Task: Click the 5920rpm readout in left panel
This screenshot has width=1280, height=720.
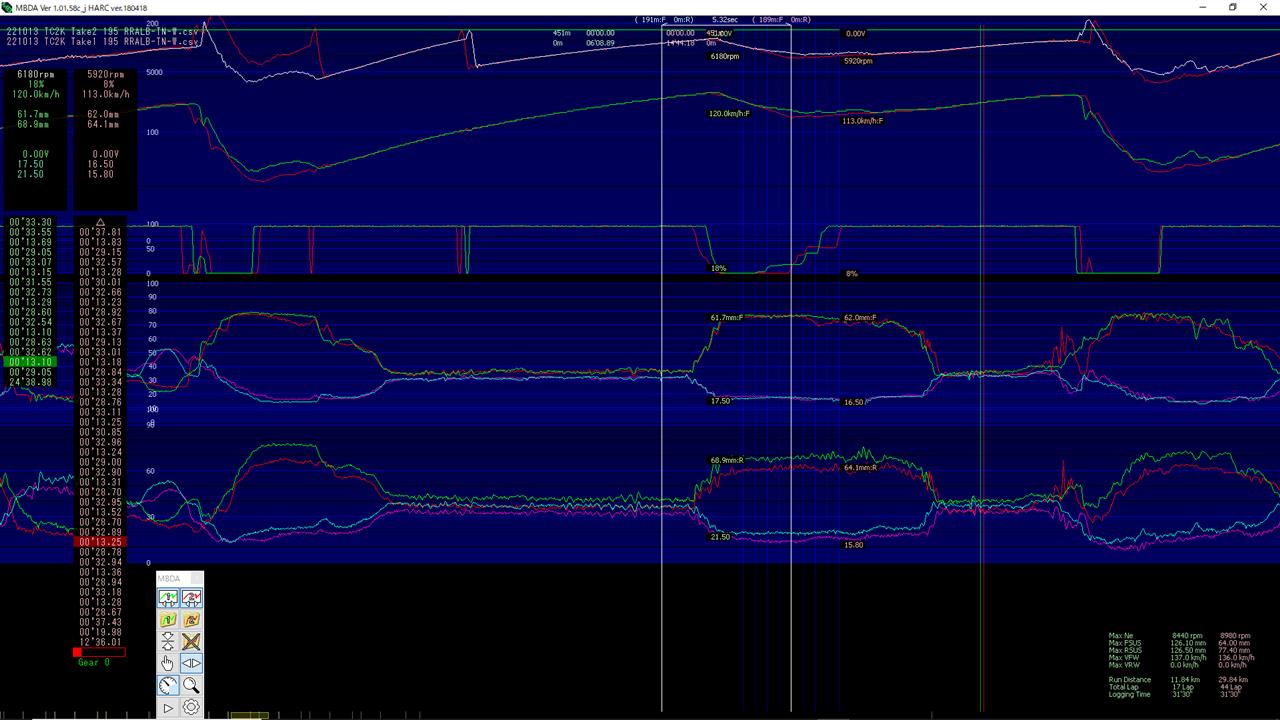Action: click(x=105, y=74)
